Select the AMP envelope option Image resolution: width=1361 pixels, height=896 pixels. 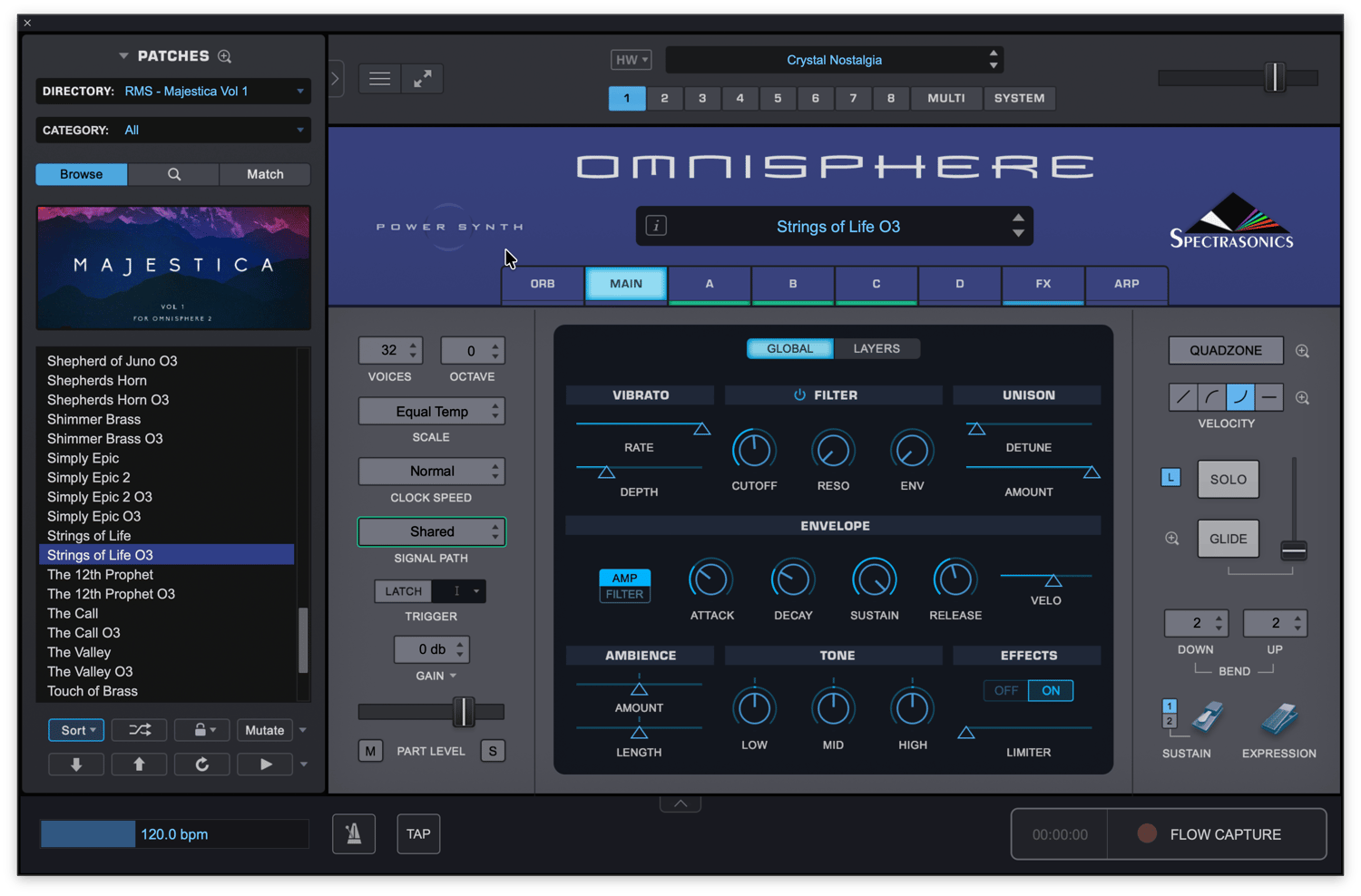click(624, 578)
